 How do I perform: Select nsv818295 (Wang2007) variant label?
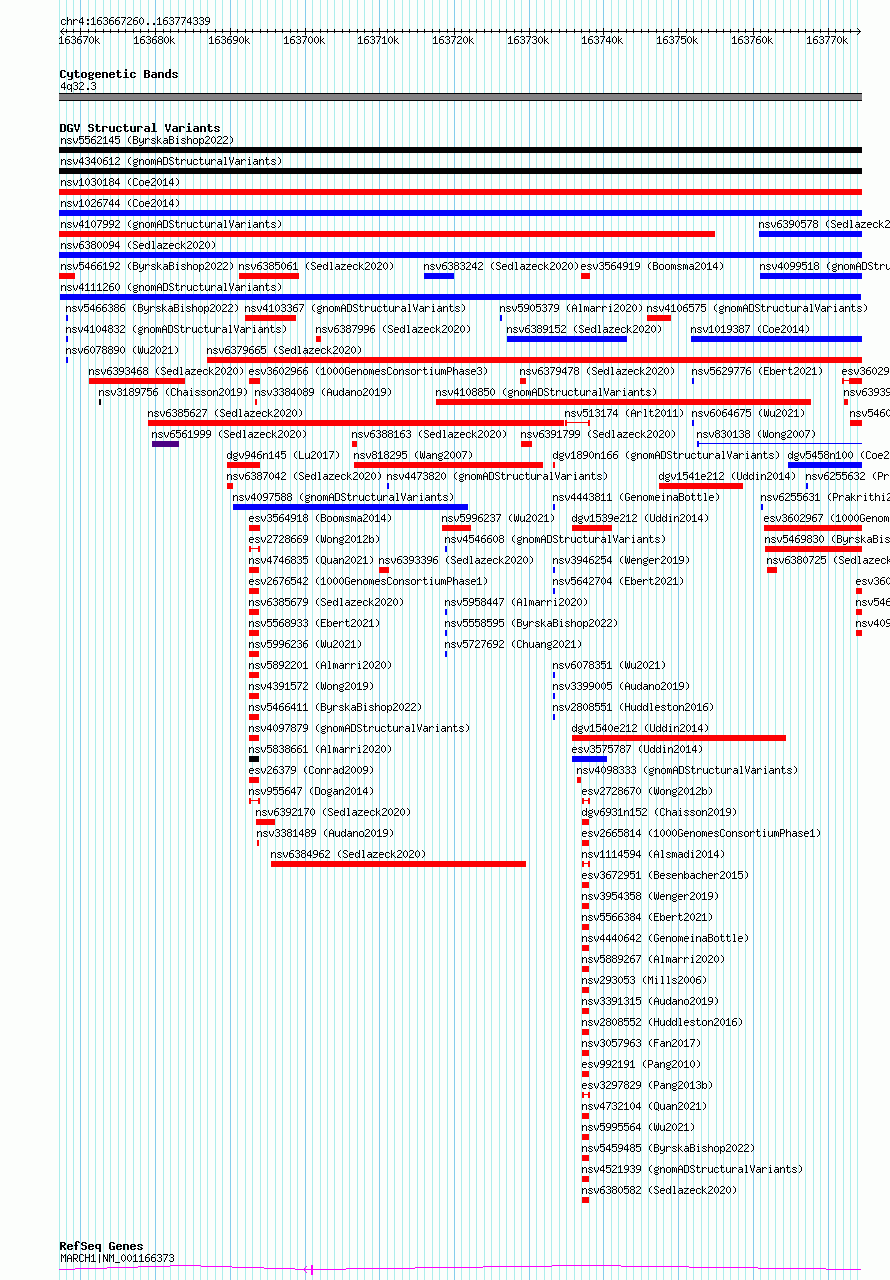pyautogui.click(x=414, y=455)
